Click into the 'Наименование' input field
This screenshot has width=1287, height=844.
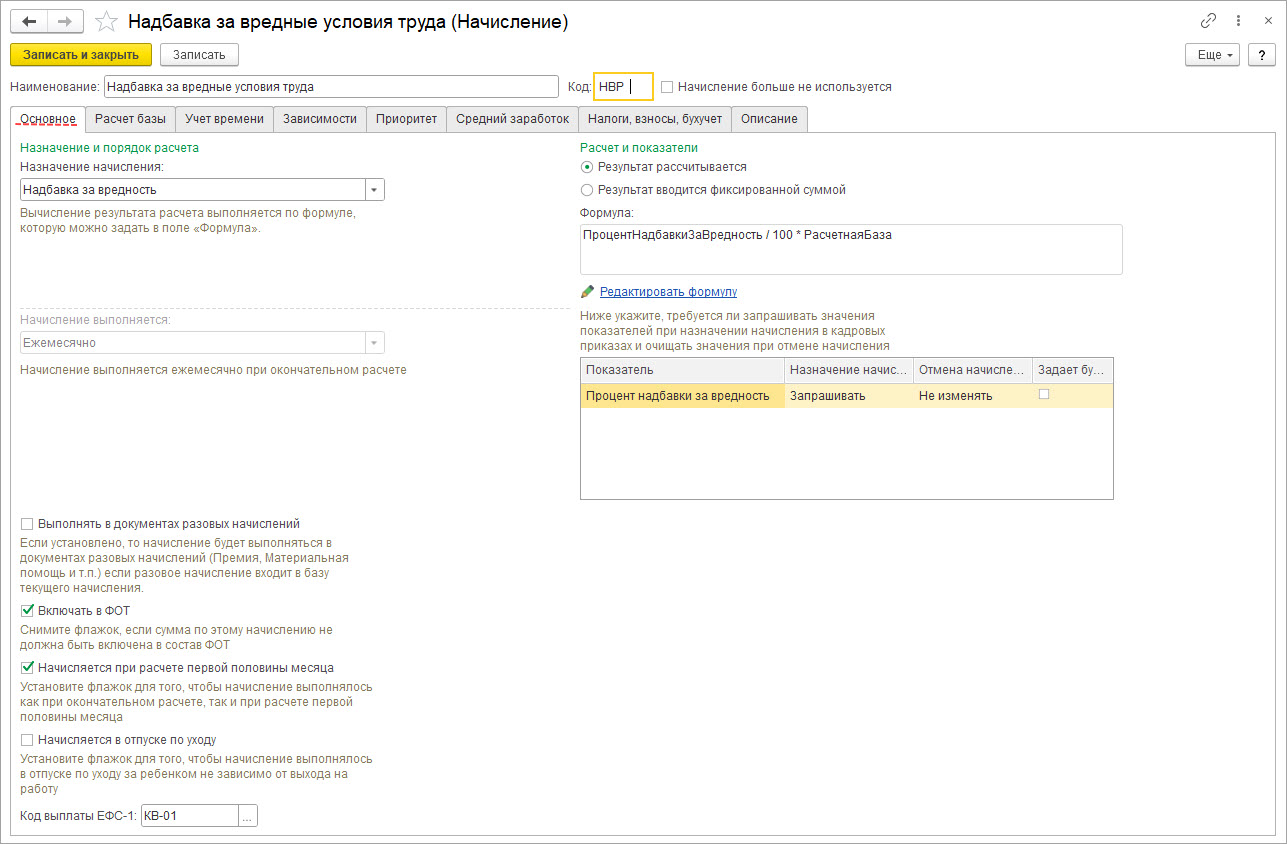coord(331,87)
